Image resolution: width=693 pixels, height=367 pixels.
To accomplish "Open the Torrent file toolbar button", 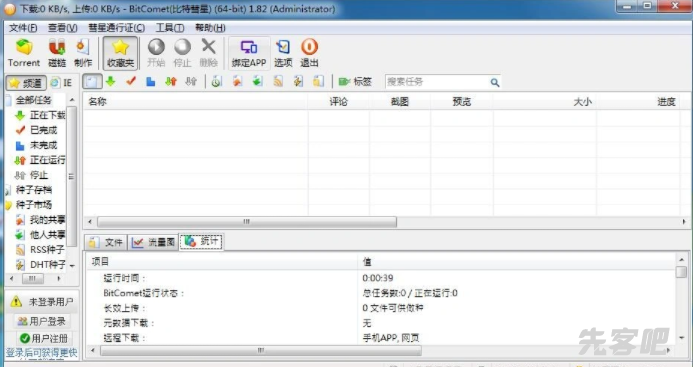I will click(x=24, y=53).
